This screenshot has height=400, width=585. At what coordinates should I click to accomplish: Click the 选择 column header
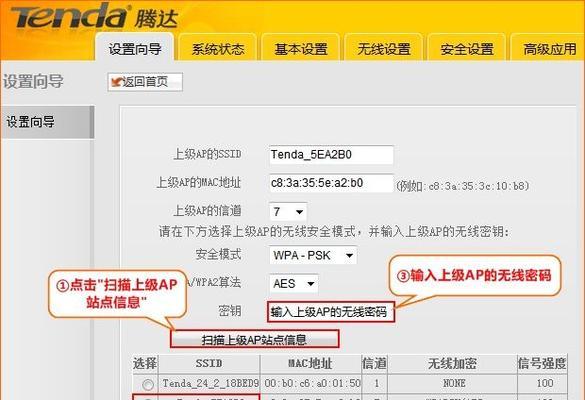point(145,363)
